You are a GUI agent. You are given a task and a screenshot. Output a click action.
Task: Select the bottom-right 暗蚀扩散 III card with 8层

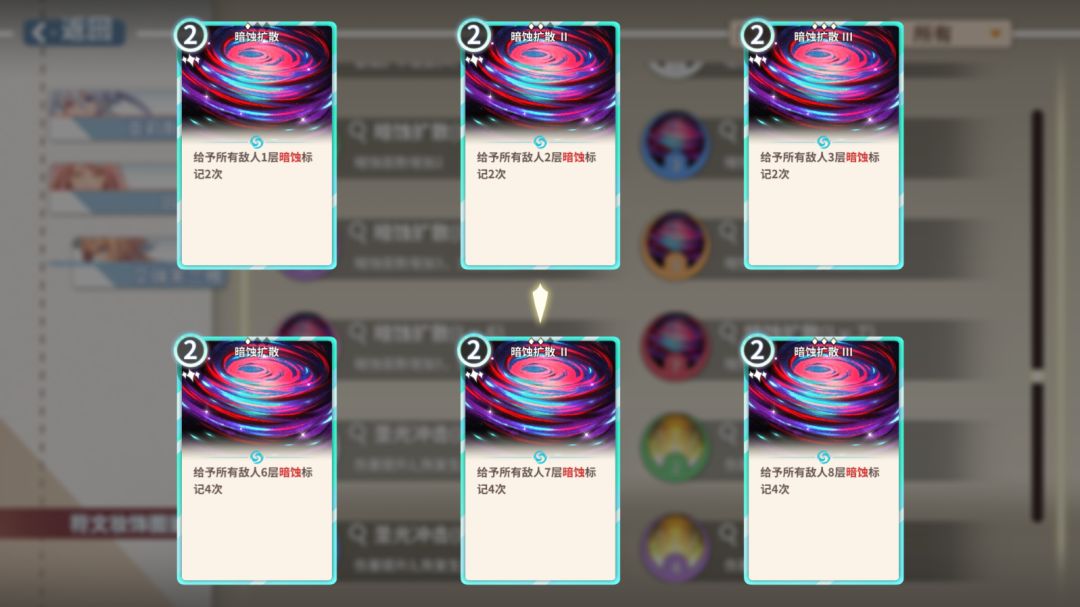824,460
